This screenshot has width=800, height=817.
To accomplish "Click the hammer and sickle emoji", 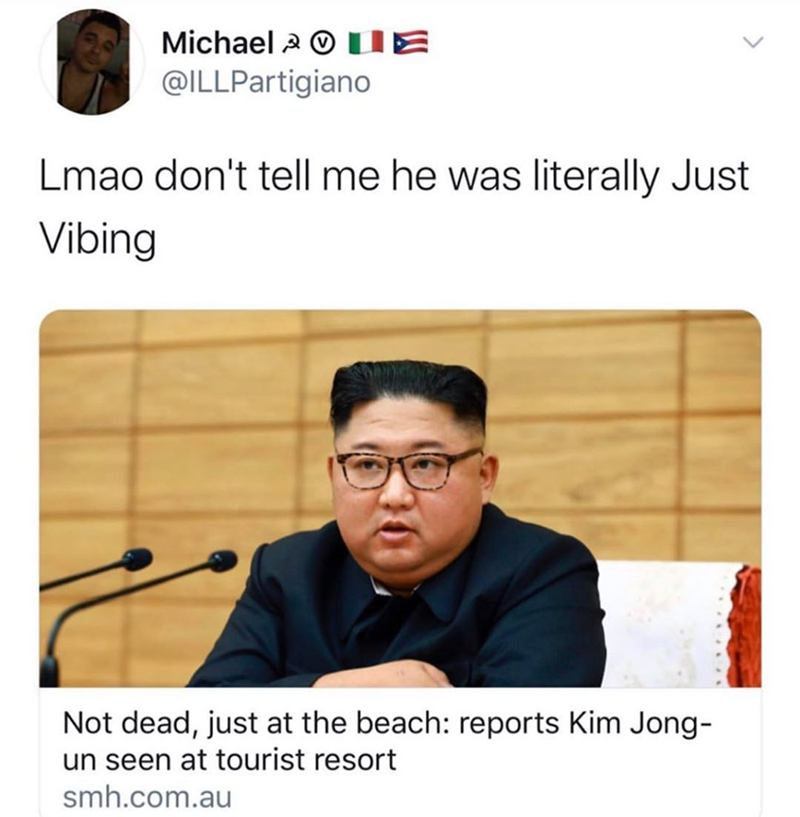I will [x=292, y=44].
